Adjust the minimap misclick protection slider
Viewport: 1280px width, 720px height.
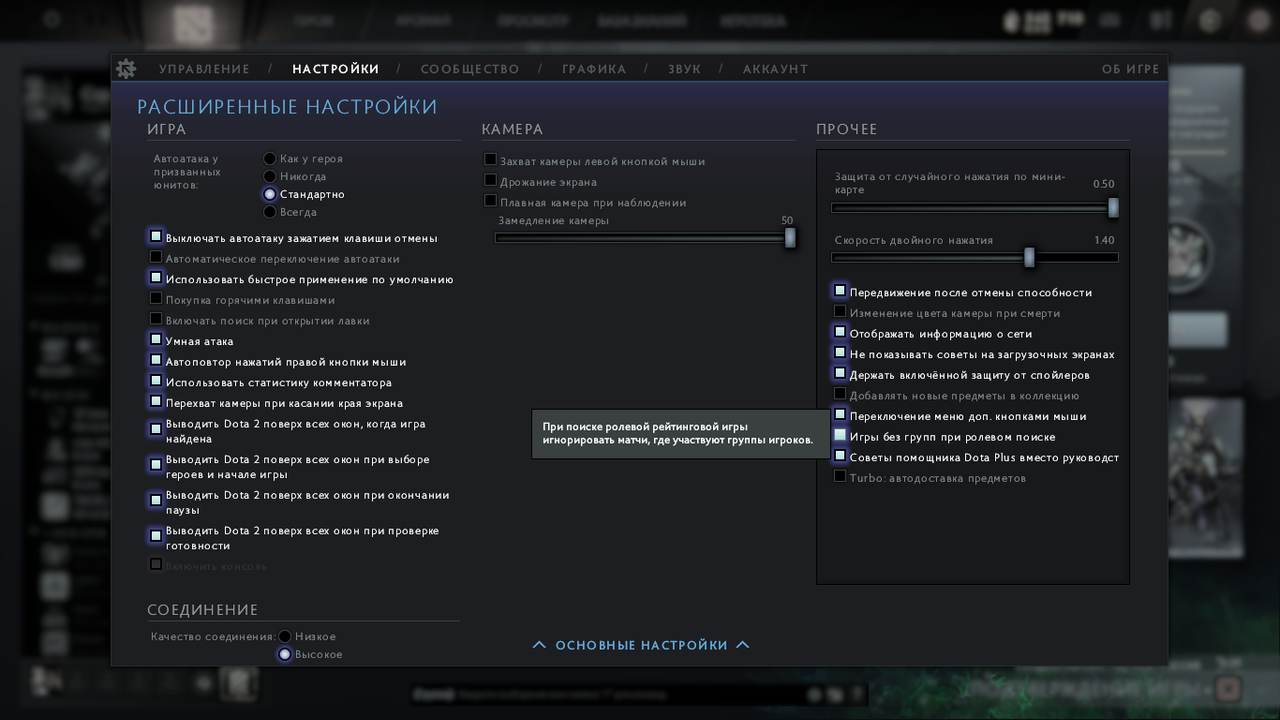click(975, 208)
